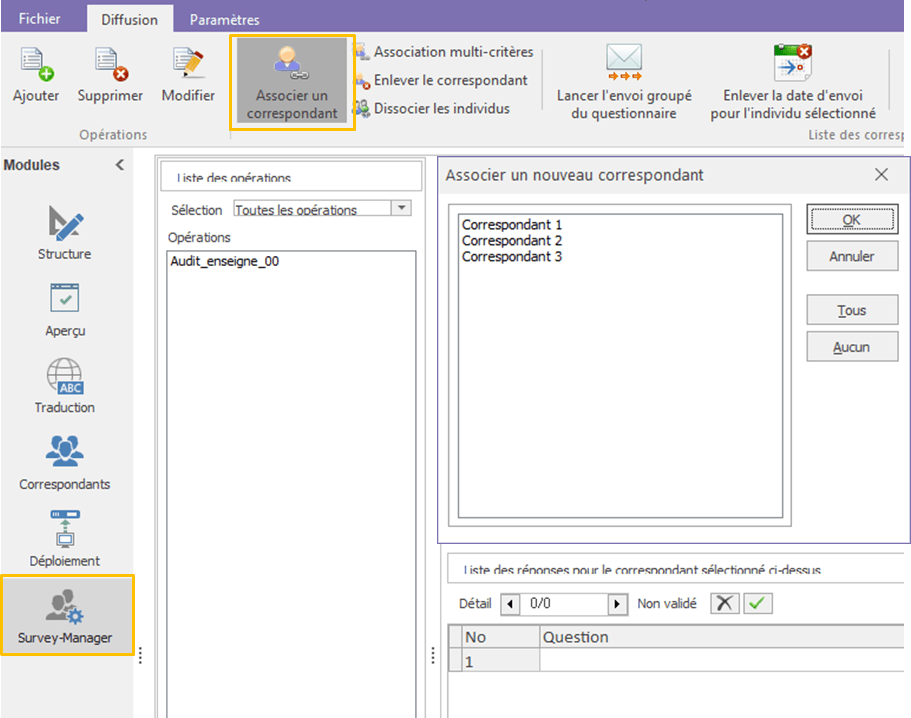Switch to the Diffusion tab
This screenshot has height=718, width=911.
[130, 19]
